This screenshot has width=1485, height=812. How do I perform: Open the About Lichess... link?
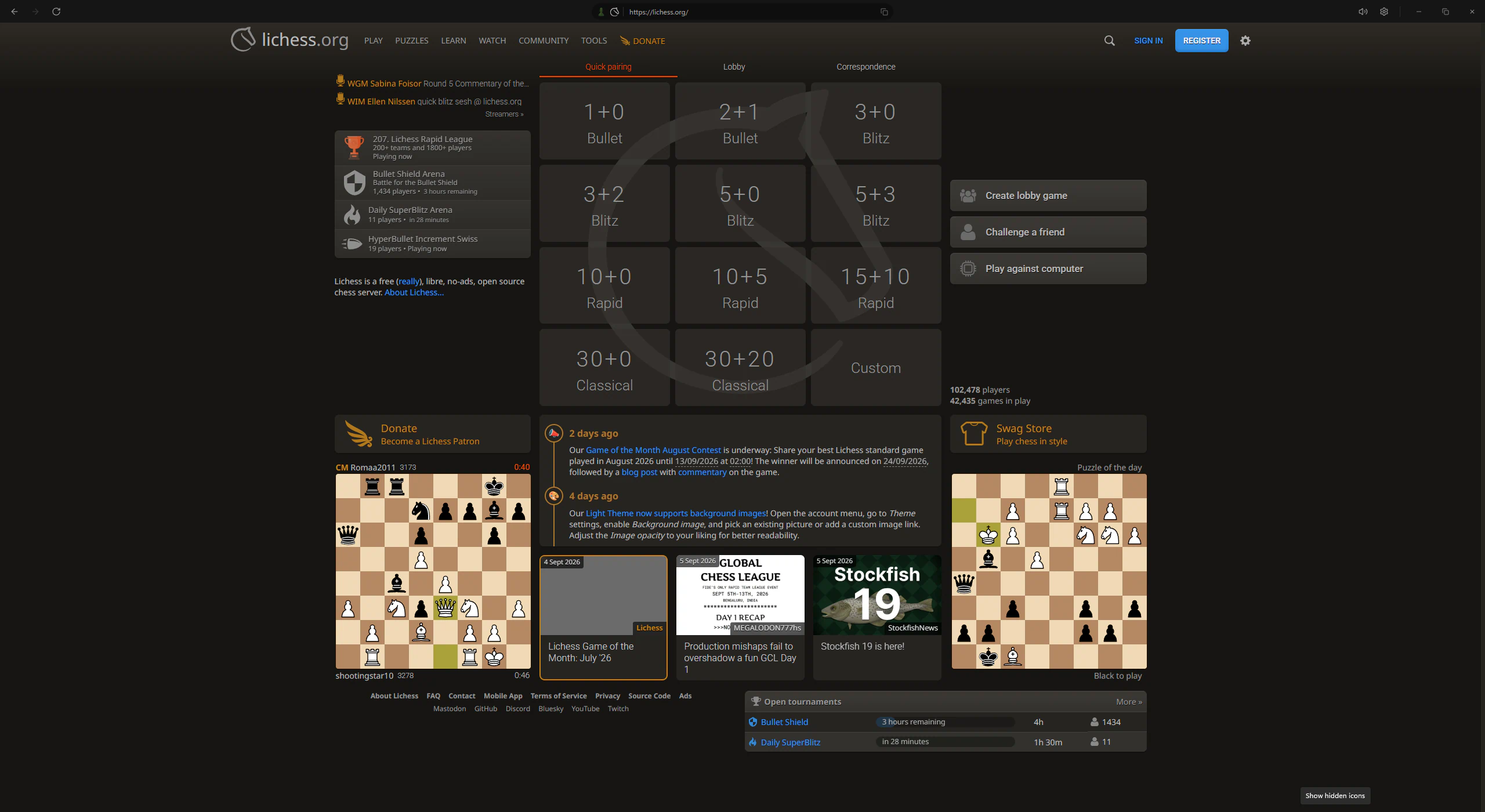coord(414,292)
